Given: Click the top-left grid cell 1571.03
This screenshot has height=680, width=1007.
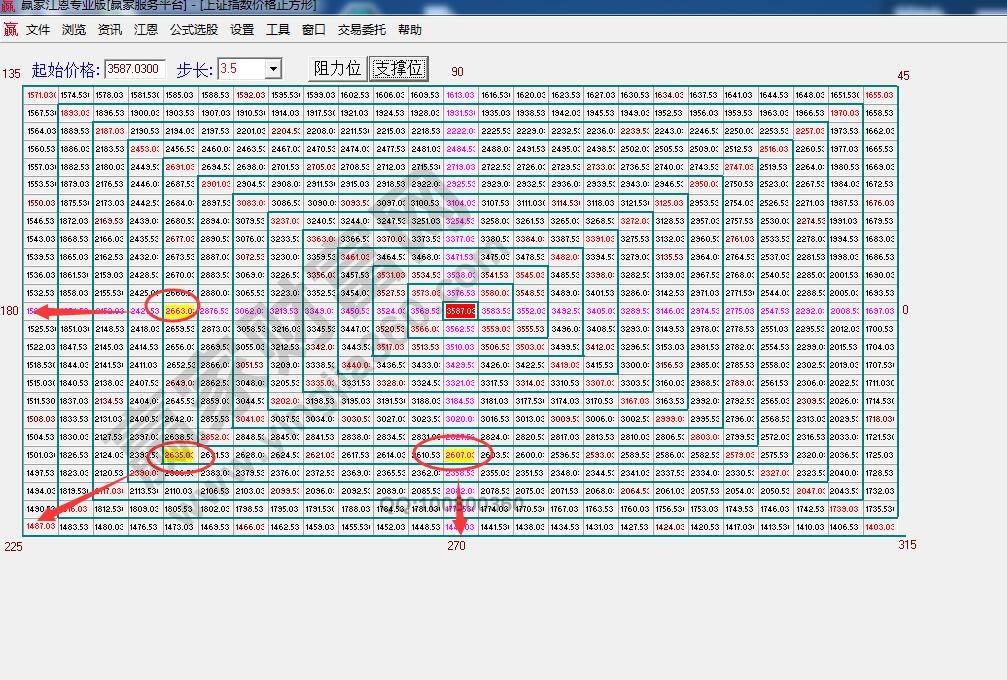Looking at the screenshot, I should click(x=41, y=95).
